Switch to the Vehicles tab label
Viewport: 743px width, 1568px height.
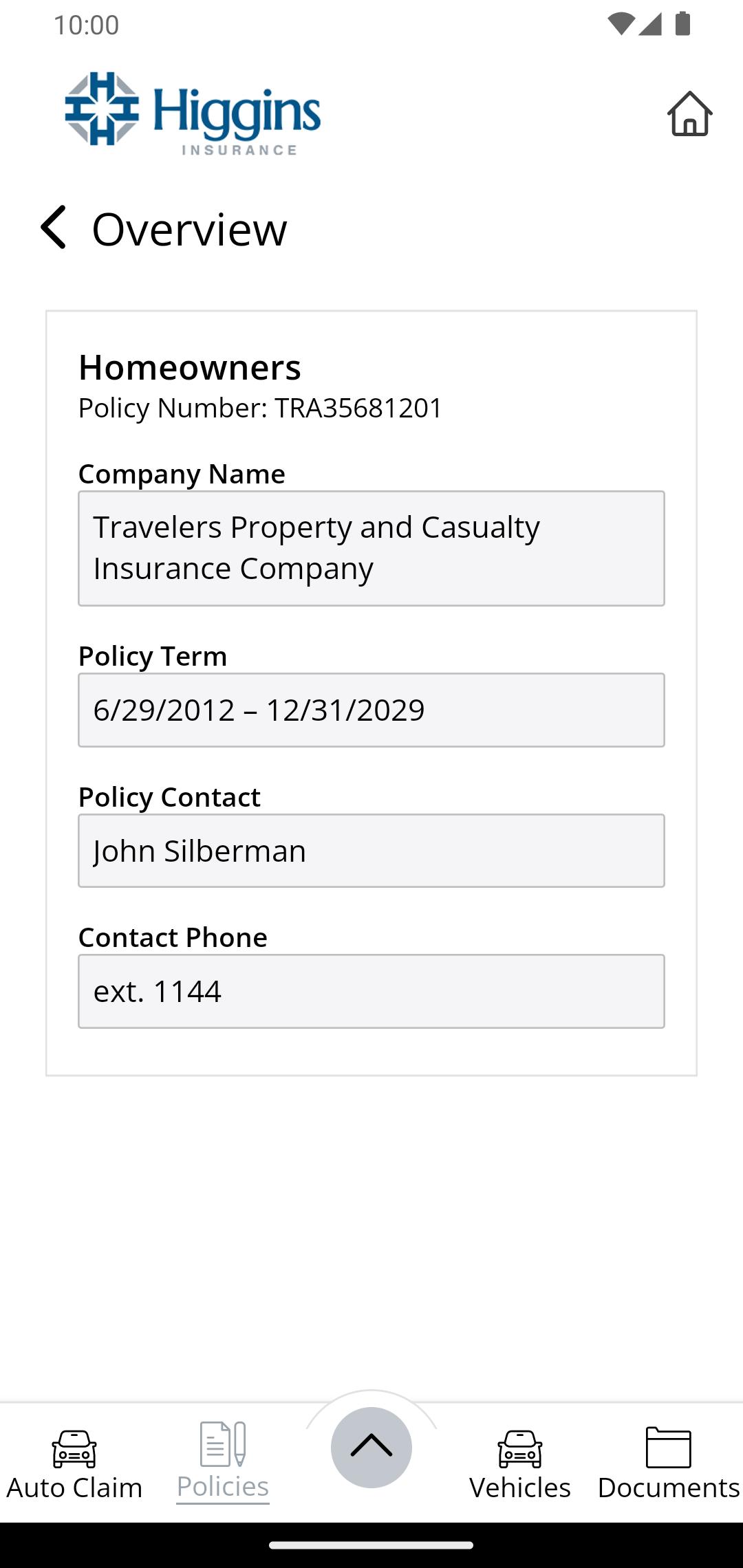coord(520,1488)
